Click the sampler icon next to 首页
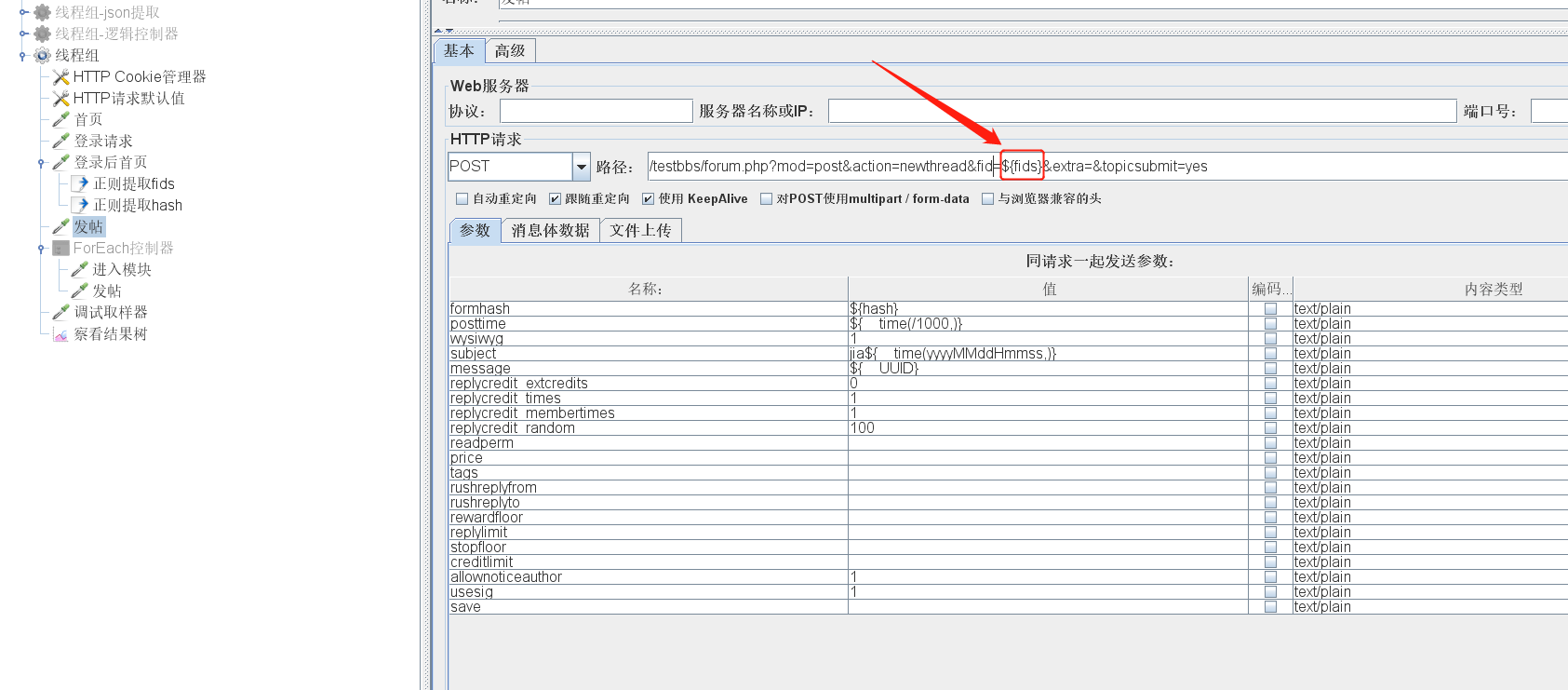Image resolution: width=1568 pixels, height=690 pixels. coord(61,119)
